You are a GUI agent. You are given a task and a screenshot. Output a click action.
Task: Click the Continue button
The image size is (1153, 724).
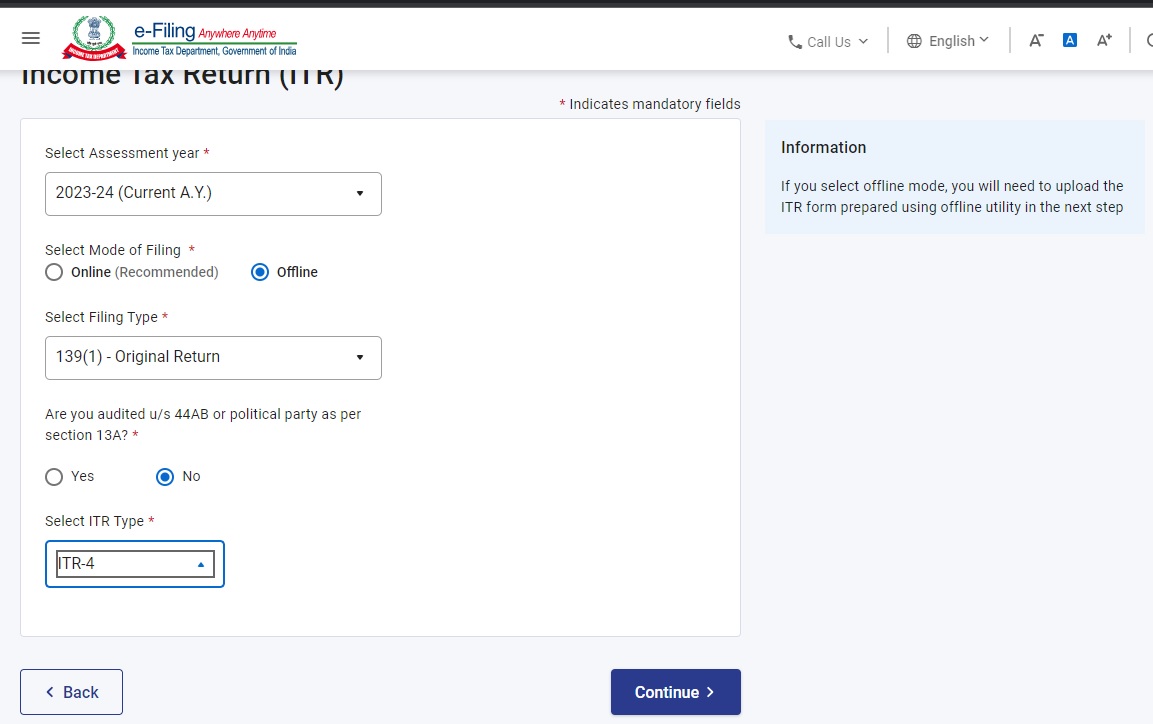(675, 691)
